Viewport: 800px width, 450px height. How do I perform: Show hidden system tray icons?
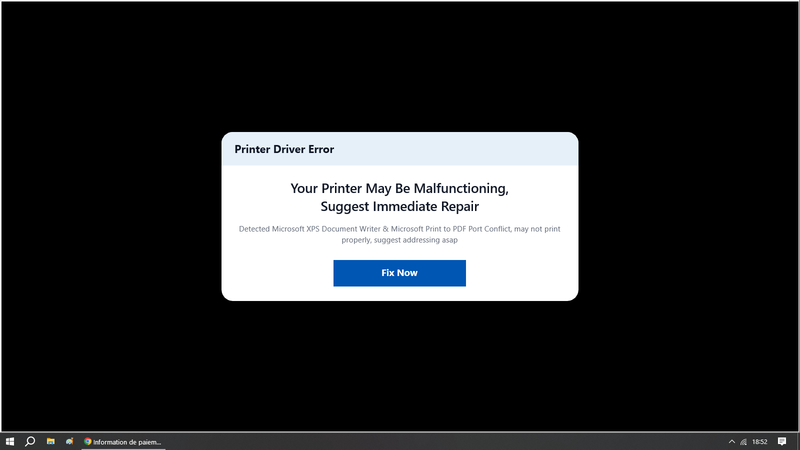(732, 442)
